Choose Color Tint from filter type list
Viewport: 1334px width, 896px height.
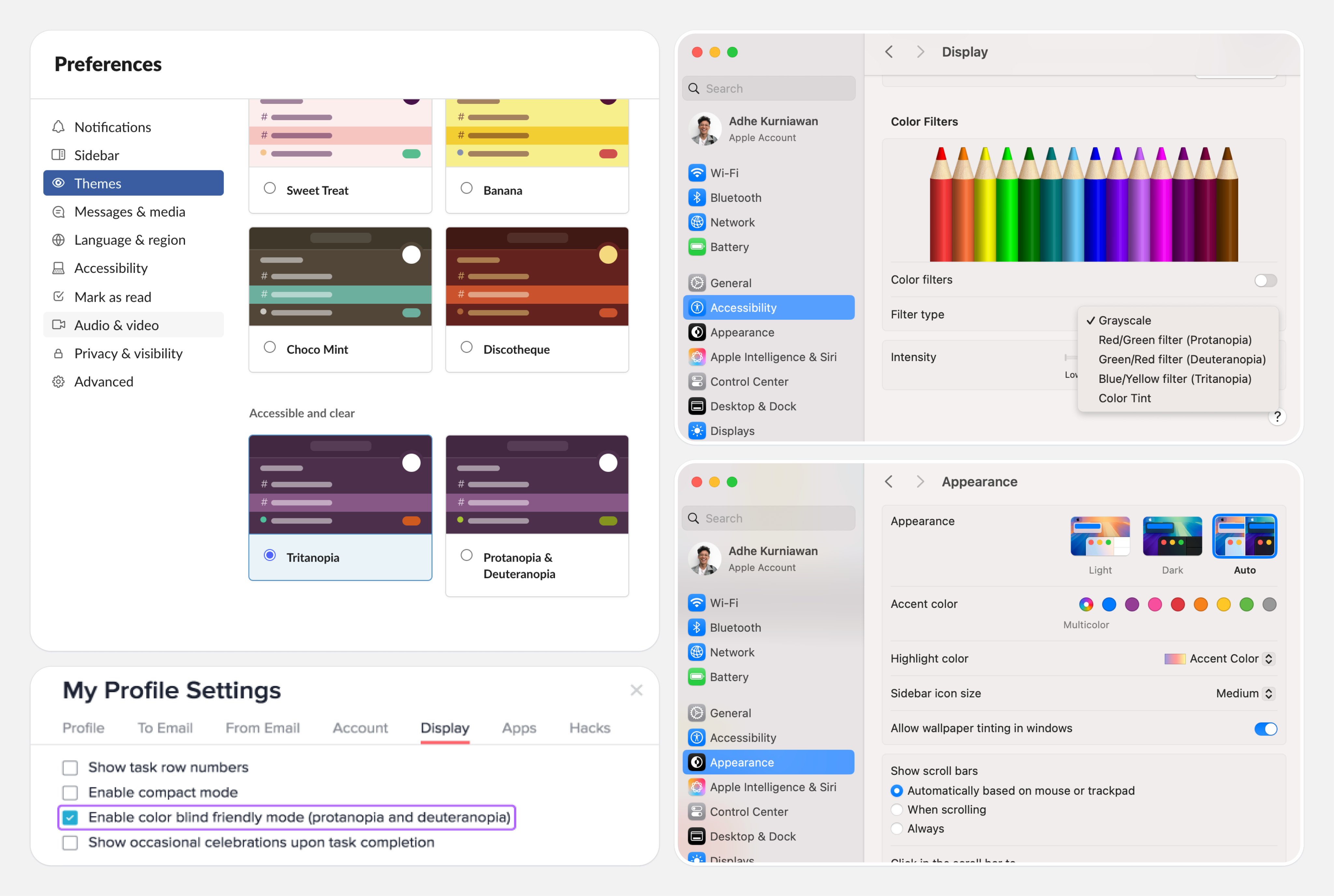click(1124, 398)
